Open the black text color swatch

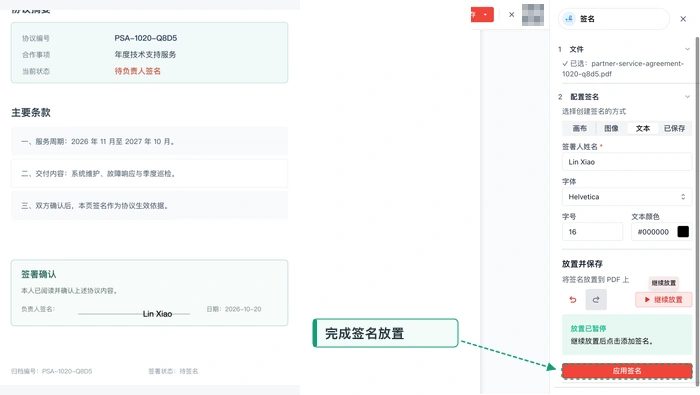[683, 232]
